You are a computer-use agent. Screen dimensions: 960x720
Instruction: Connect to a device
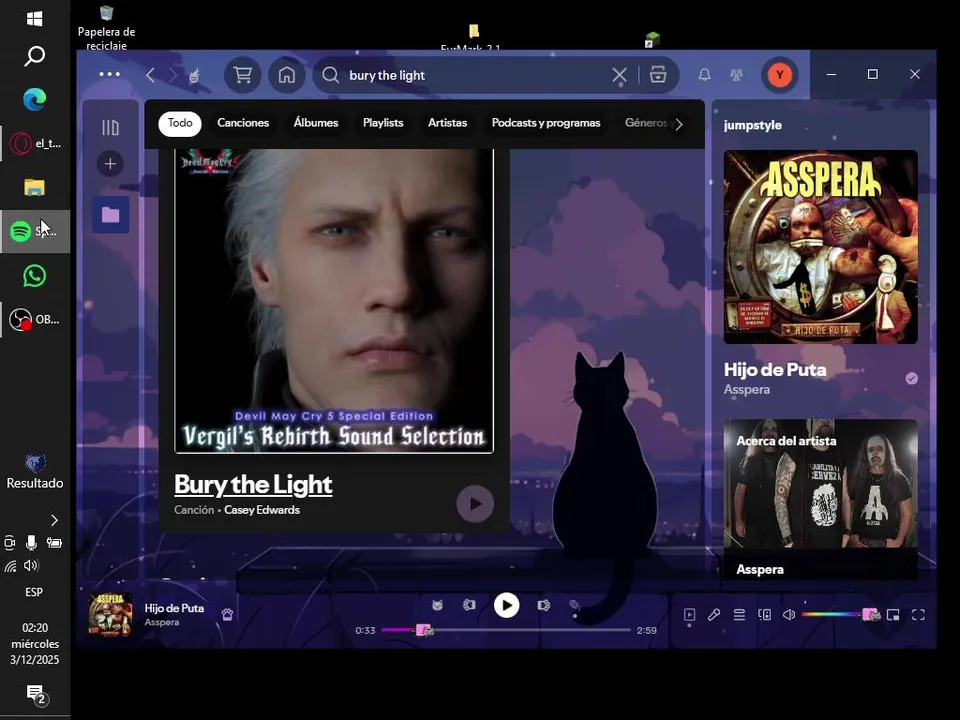[x=764, y=615]
